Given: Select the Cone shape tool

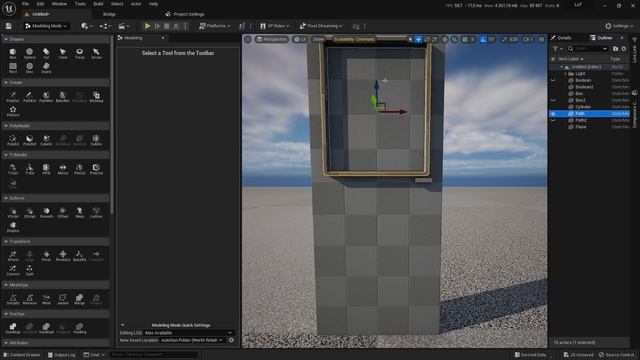Looking at the screenshot, I should pos(62,53).
